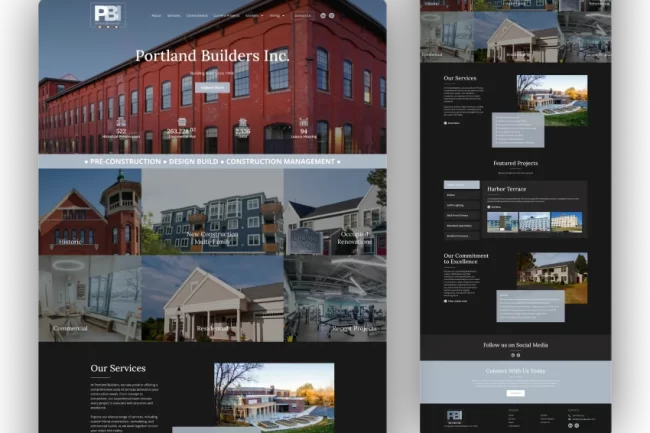Expand the dropdown right of Markets in the navigation

click(277, 16)
